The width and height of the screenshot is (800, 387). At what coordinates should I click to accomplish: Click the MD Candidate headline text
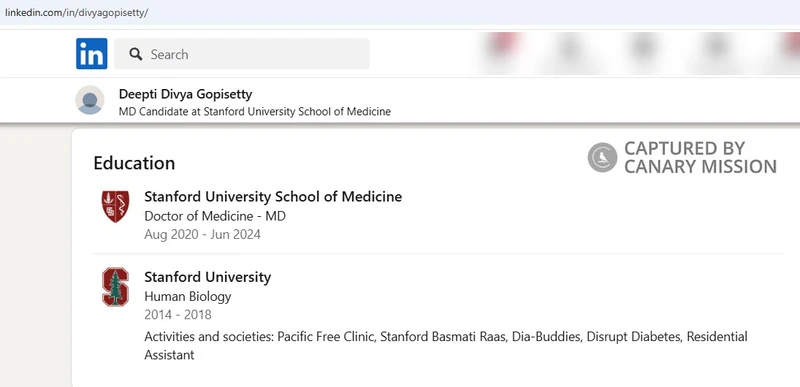(255, 111)
